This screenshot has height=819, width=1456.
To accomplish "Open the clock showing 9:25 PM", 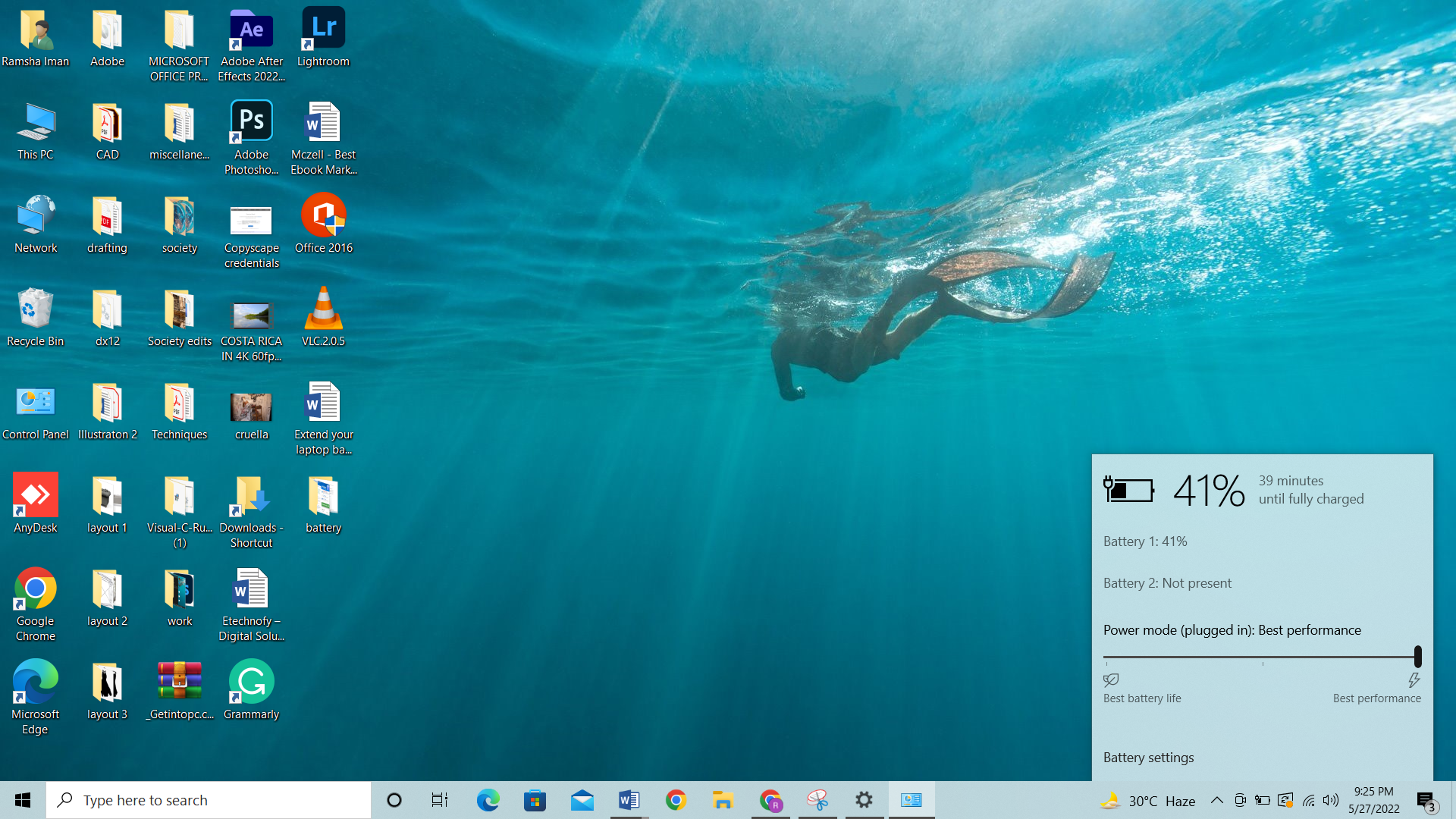I will (x=1374, y=800).
